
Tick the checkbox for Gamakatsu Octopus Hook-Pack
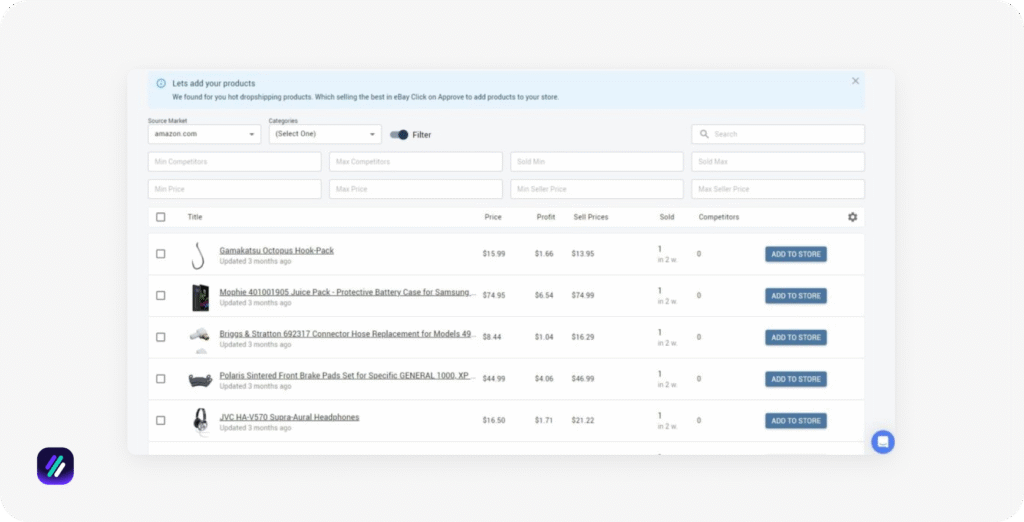[161, 254]
